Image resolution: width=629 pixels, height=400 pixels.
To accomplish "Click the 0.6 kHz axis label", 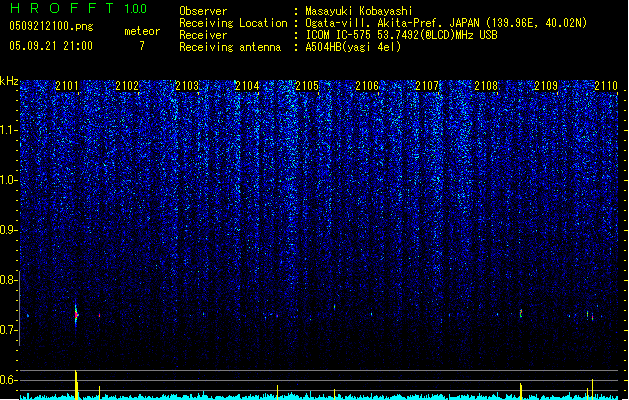I will (8, 380).
